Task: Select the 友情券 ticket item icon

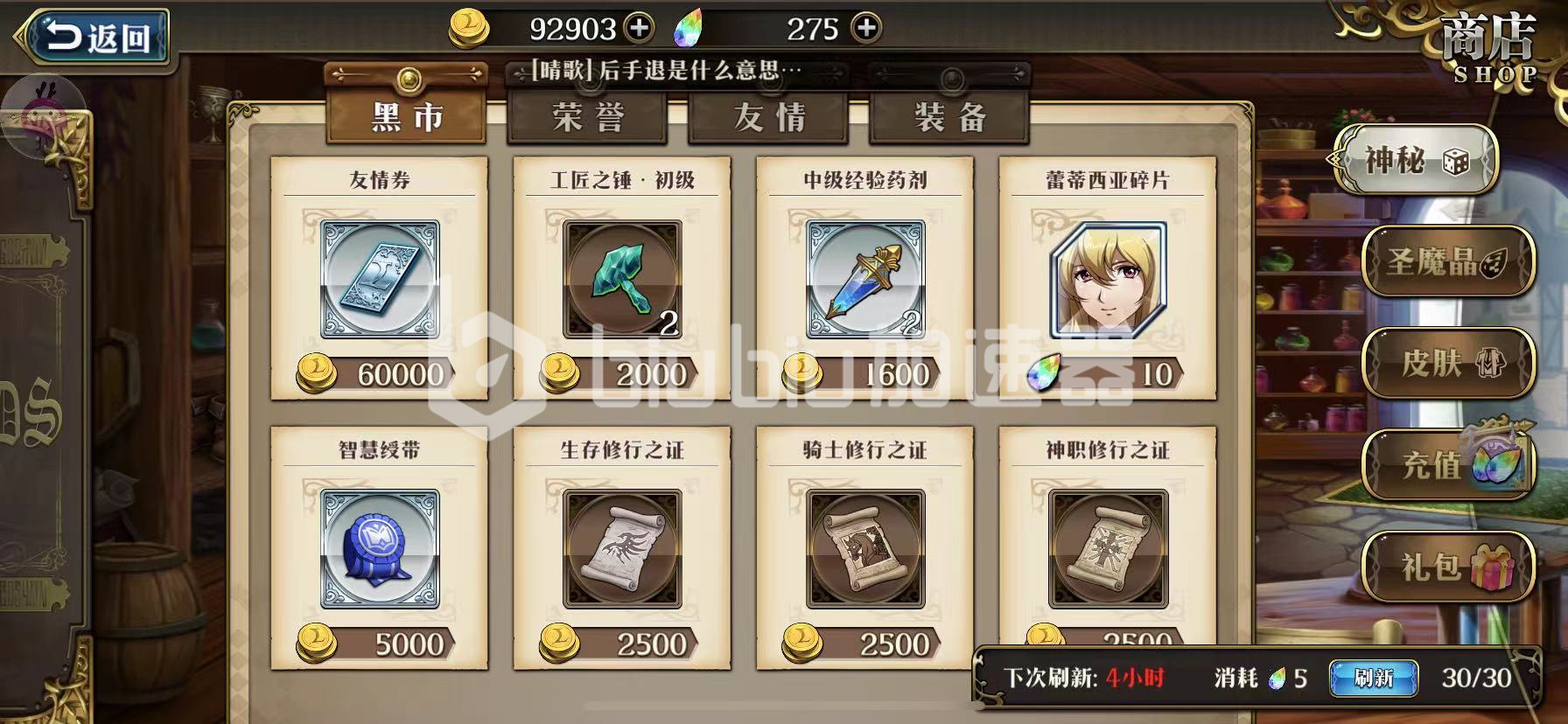Action: (380, 279)
